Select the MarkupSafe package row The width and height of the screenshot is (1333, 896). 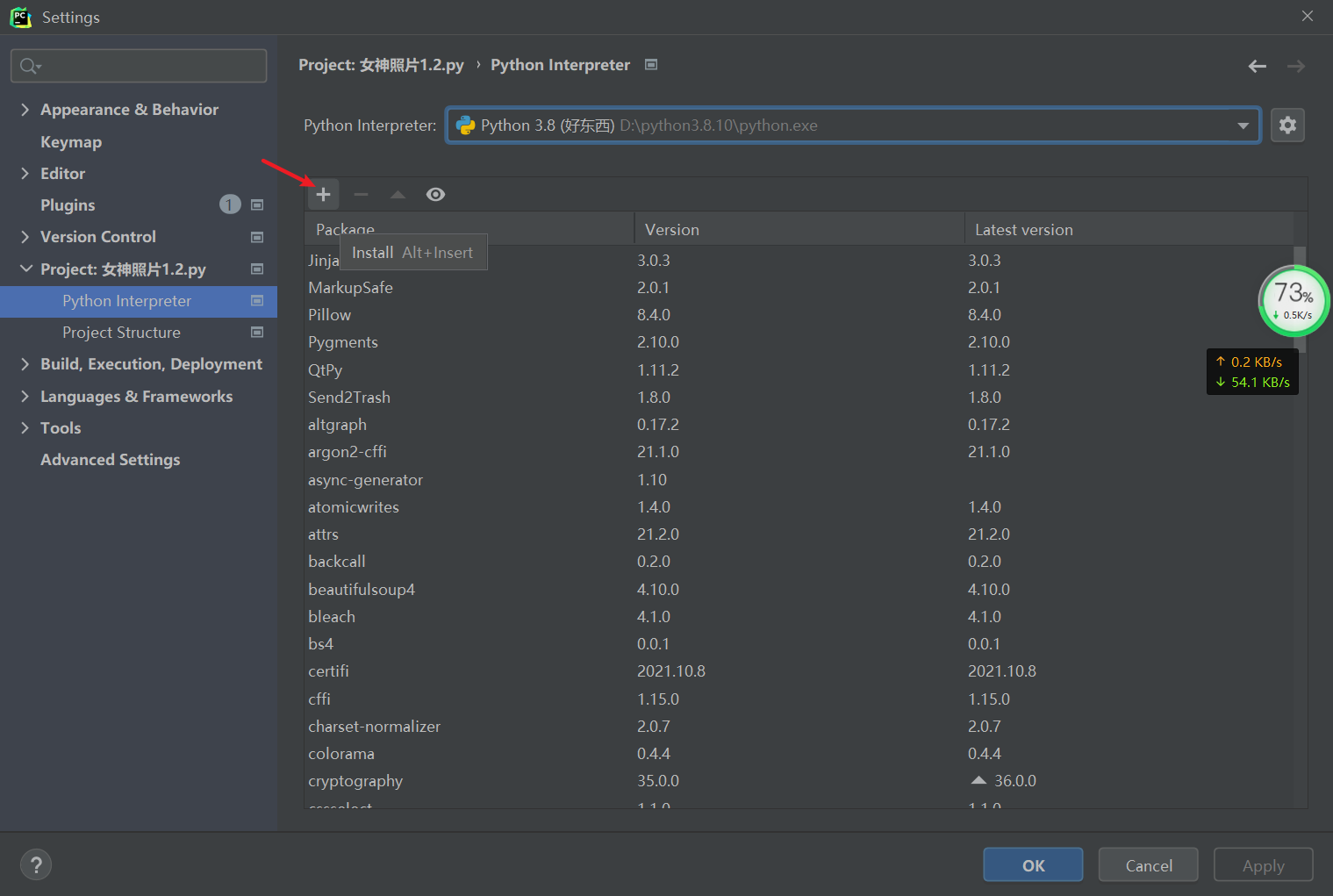pyautogui.click(x=799, y=288)
